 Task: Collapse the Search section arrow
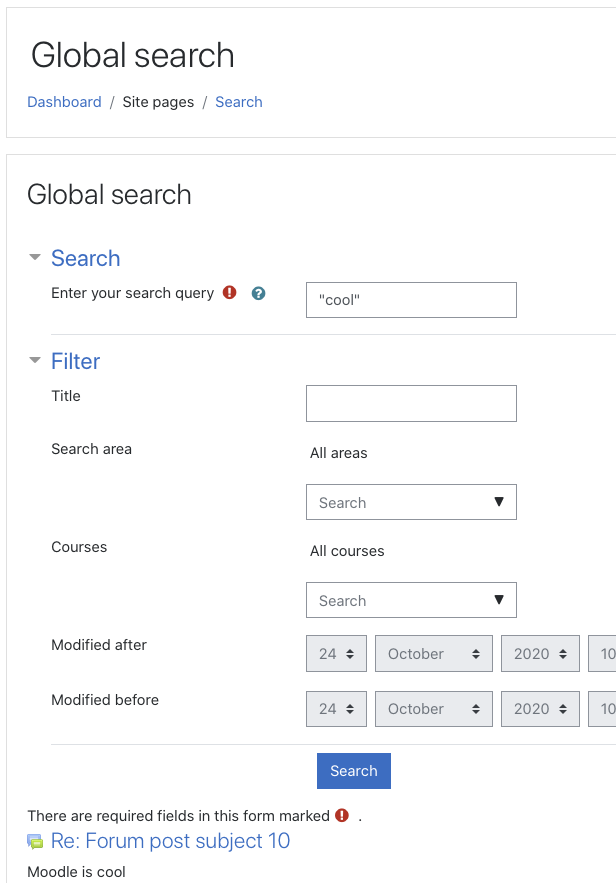point(35,257)
